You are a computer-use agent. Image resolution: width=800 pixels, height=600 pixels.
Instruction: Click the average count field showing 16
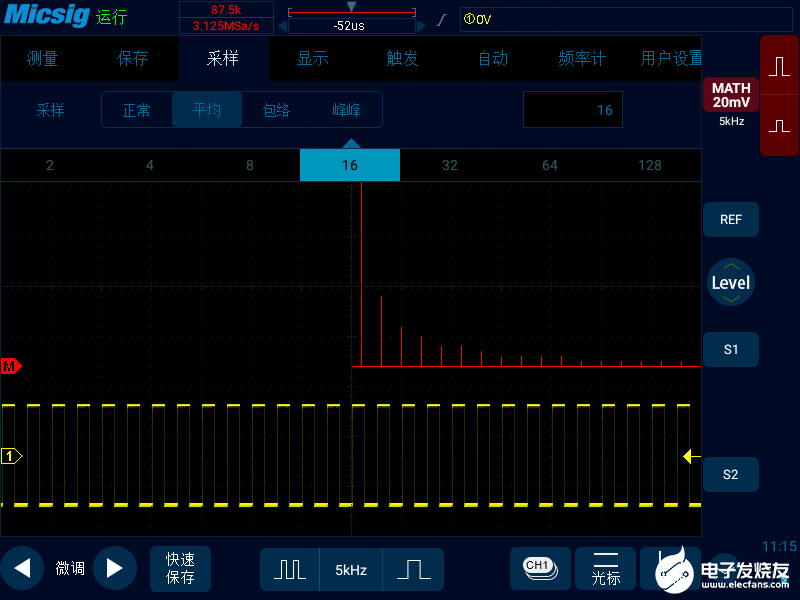tap(572, 110)
